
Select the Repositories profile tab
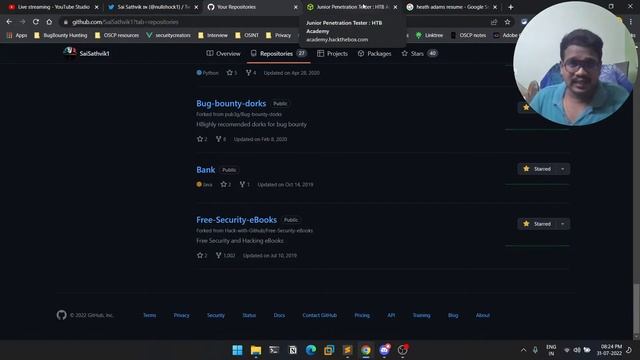[278, 53]
